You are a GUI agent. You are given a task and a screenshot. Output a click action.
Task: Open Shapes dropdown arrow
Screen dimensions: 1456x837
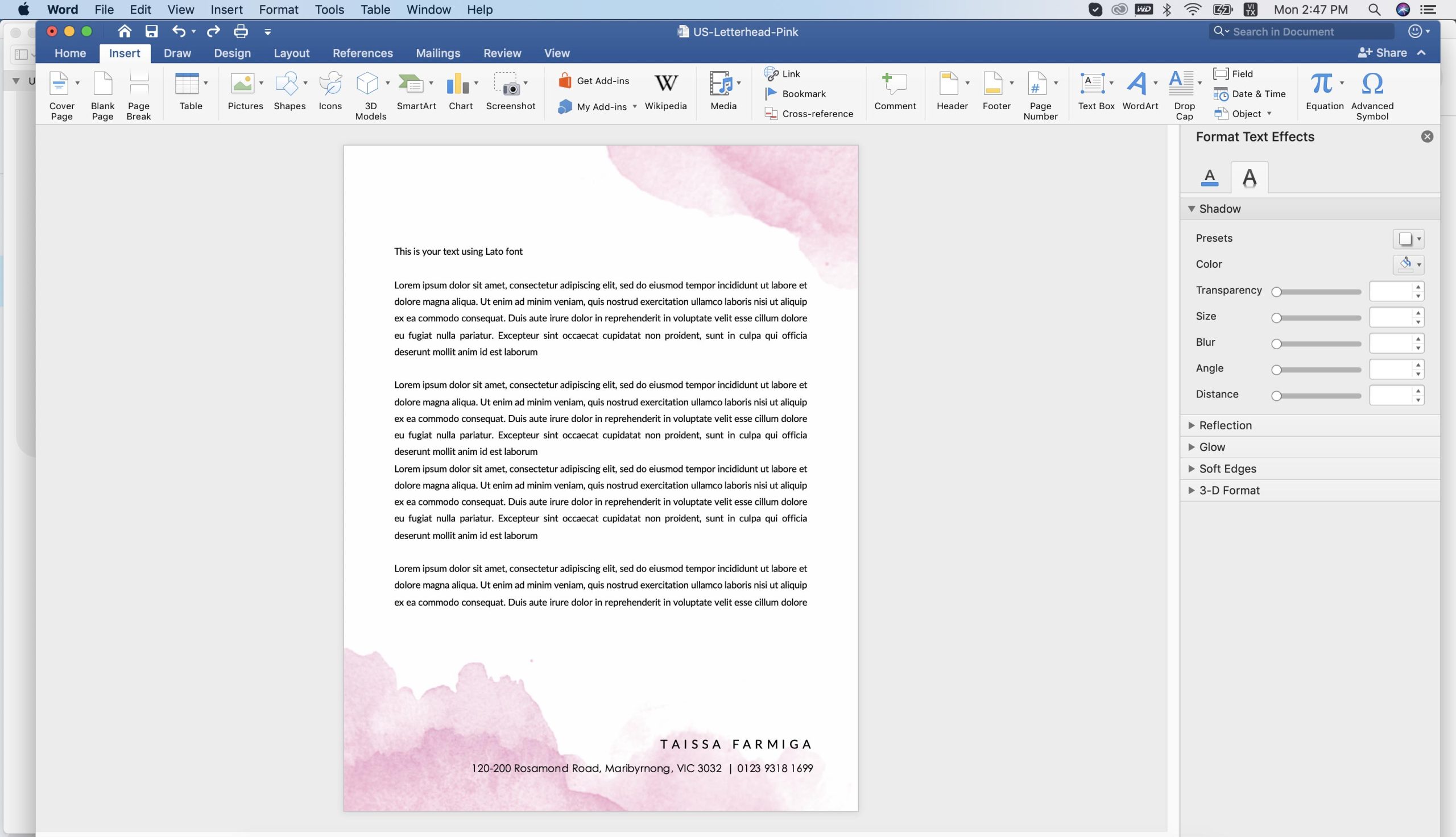[x=305, y=84]
